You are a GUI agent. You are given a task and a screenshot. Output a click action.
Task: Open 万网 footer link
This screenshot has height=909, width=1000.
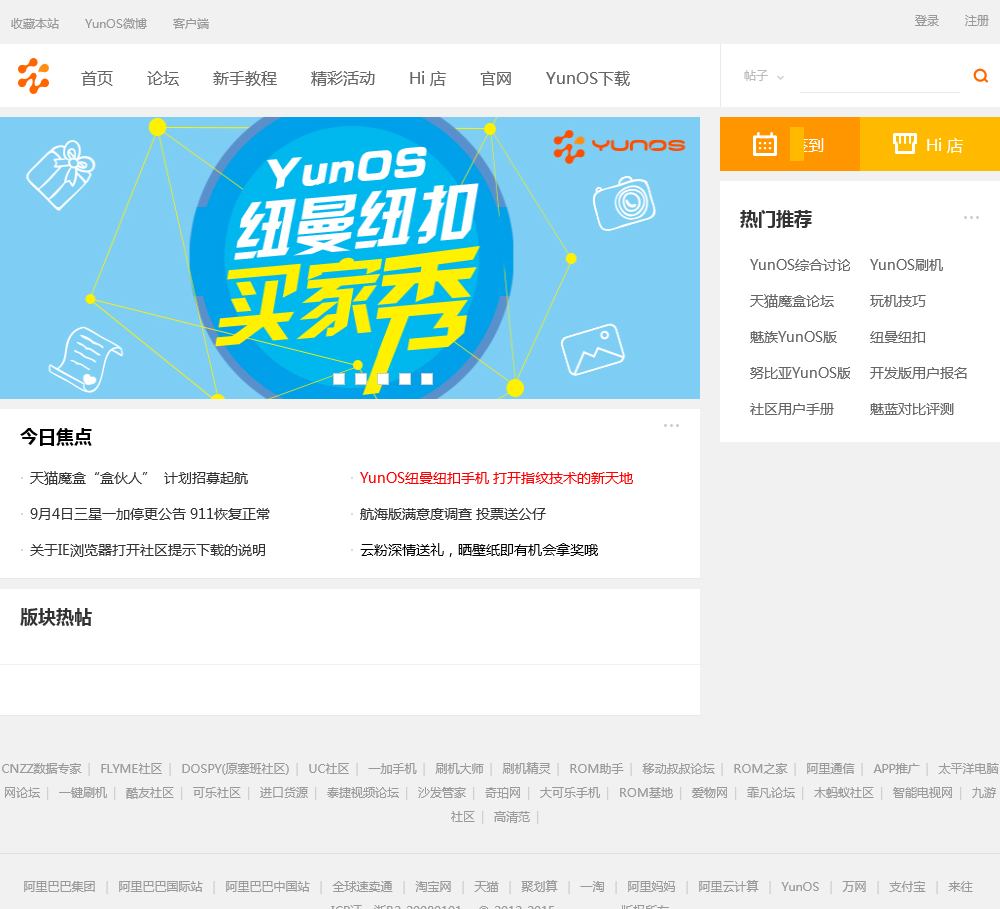click(854, 887)
